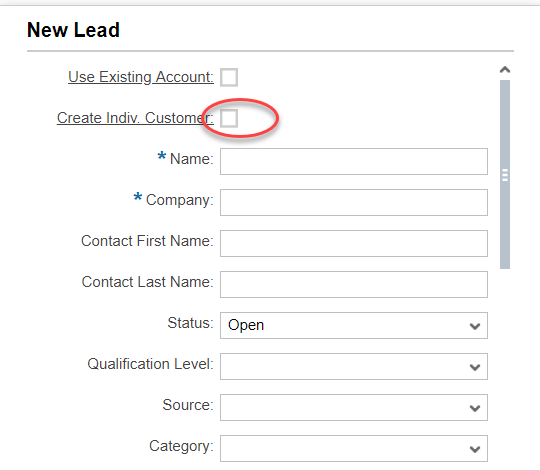Select the Contact Last Name field

354,284
